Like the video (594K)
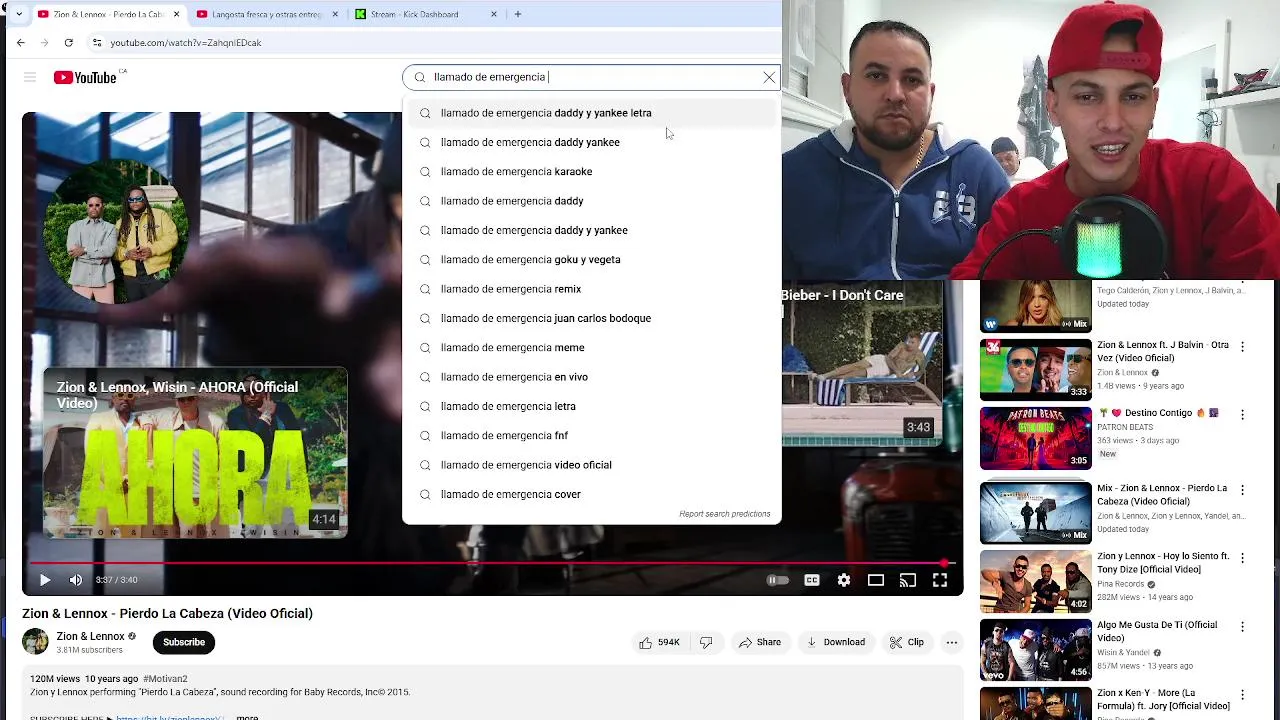The image size is (1280, 720). point(659,642)
